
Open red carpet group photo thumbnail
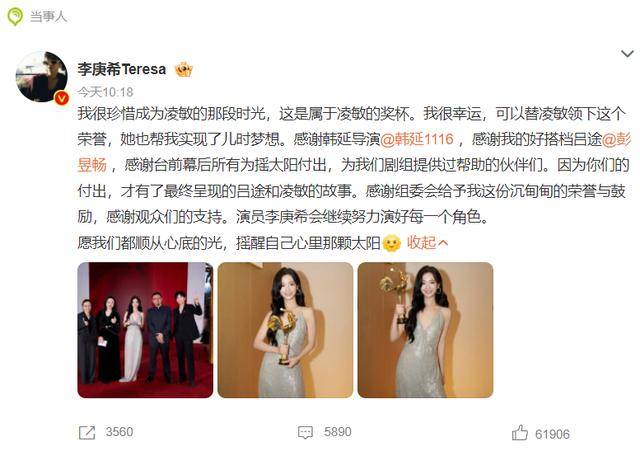pyautogui.click(x=145, y=330)
